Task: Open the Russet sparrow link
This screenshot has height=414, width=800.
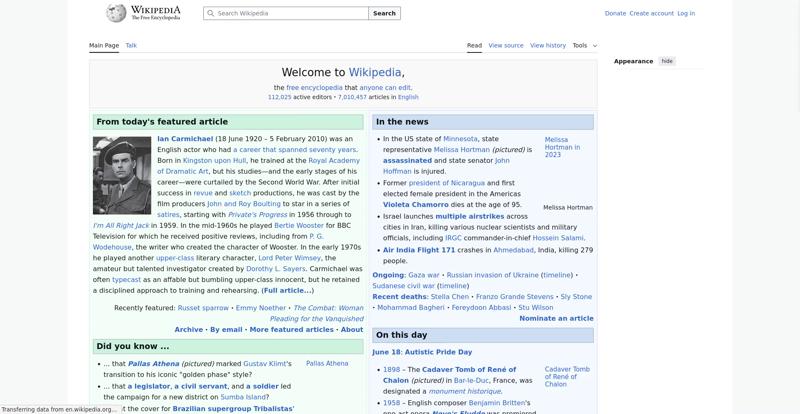Action: click(203, 308)
